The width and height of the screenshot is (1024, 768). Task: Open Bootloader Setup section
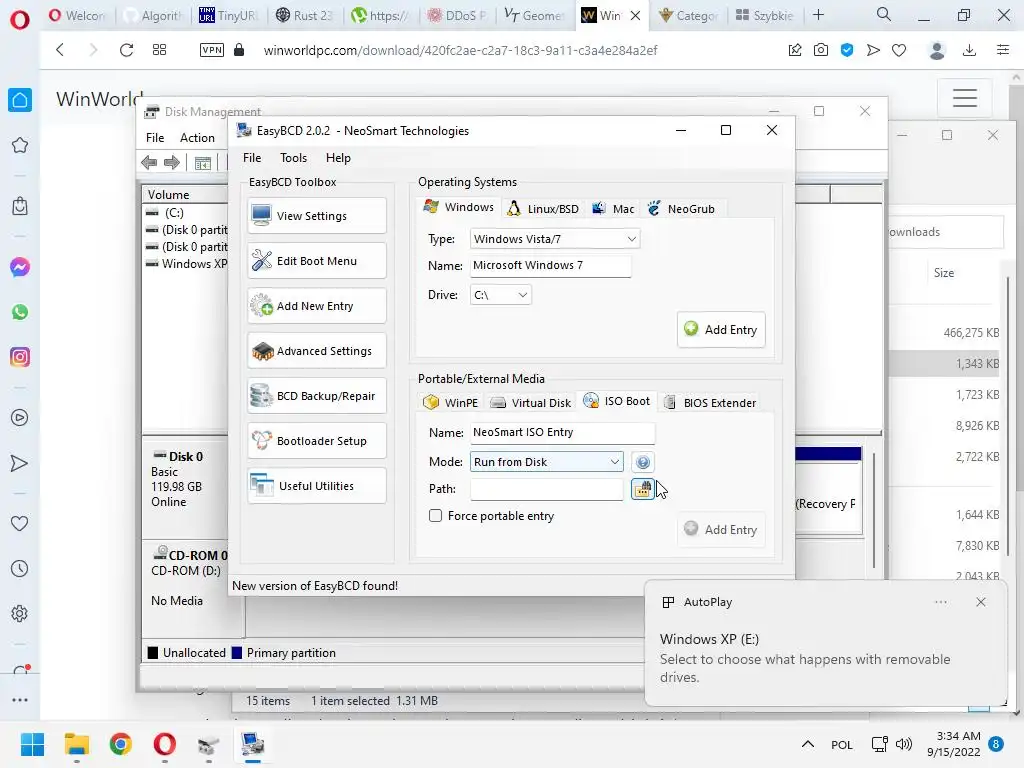click(x=317, y=441)
